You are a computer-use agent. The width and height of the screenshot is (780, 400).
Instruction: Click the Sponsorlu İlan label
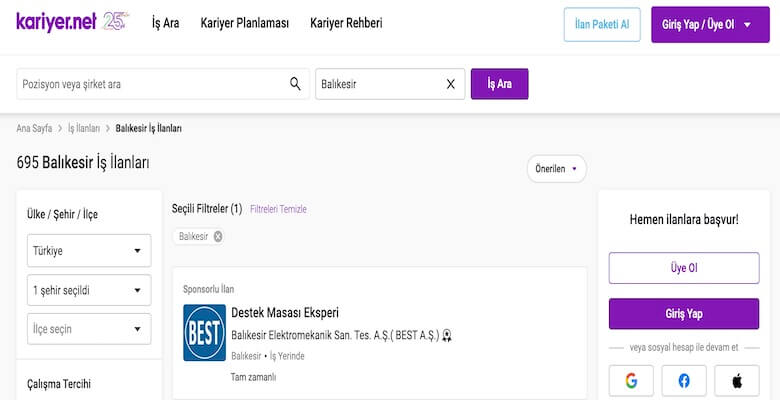tap(208, 289)
